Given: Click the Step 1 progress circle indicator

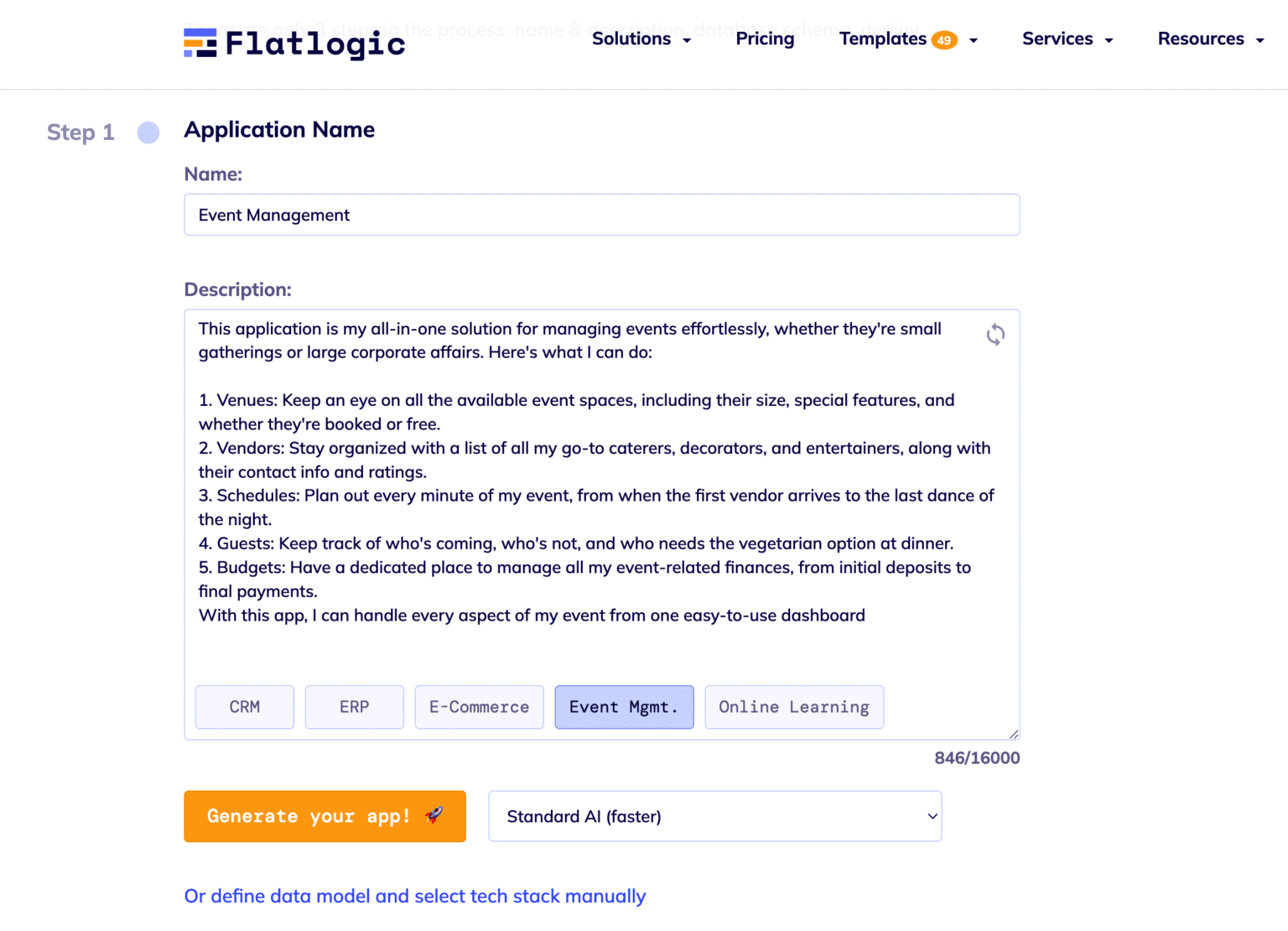Looking at the screenshot, I should click(148, 133).
